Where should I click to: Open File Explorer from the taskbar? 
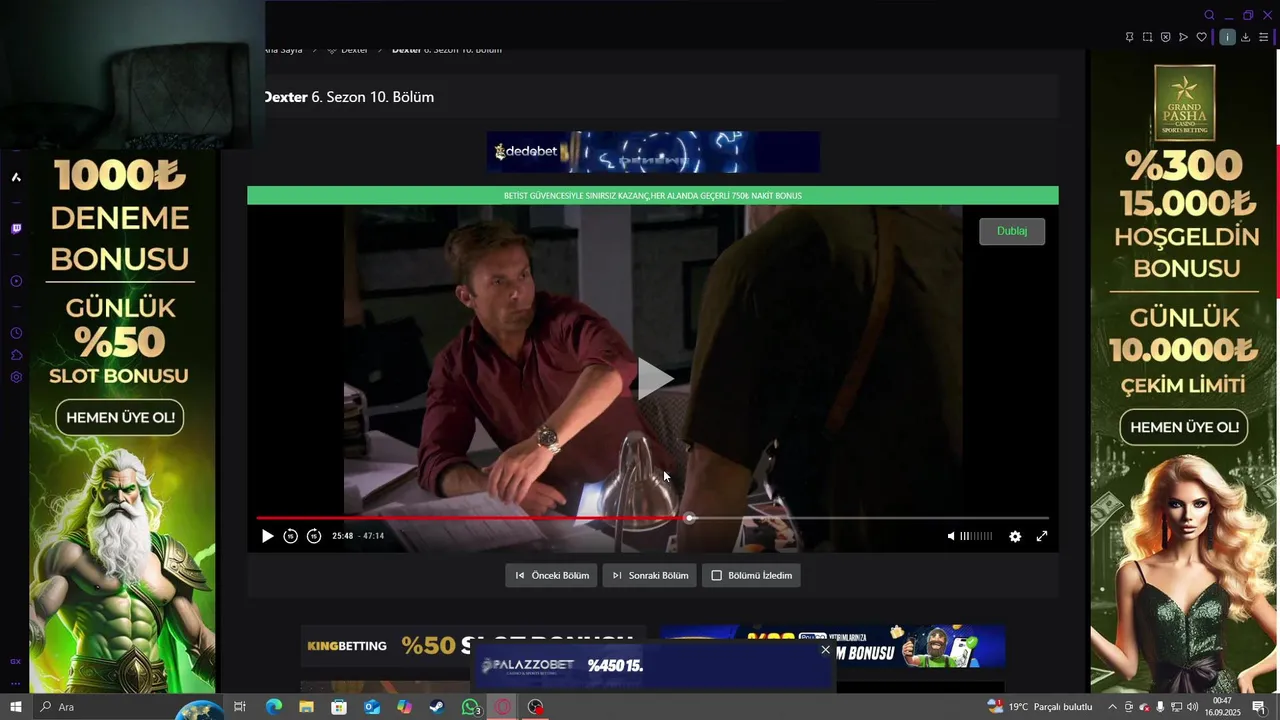pyautogui.click(x=306, y=707)
